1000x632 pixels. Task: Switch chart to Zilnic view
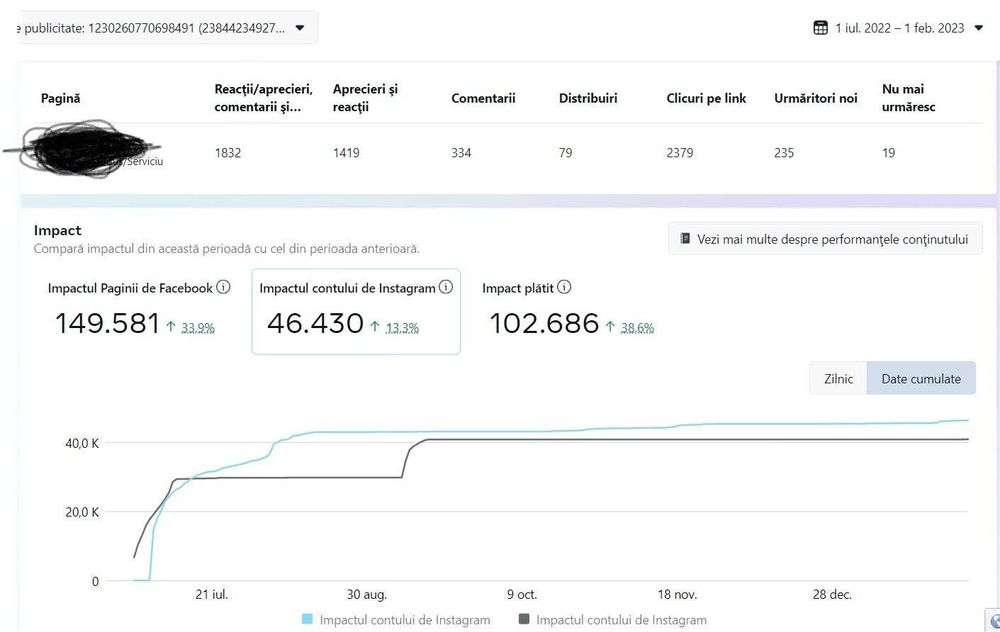(x=838, y=379)
